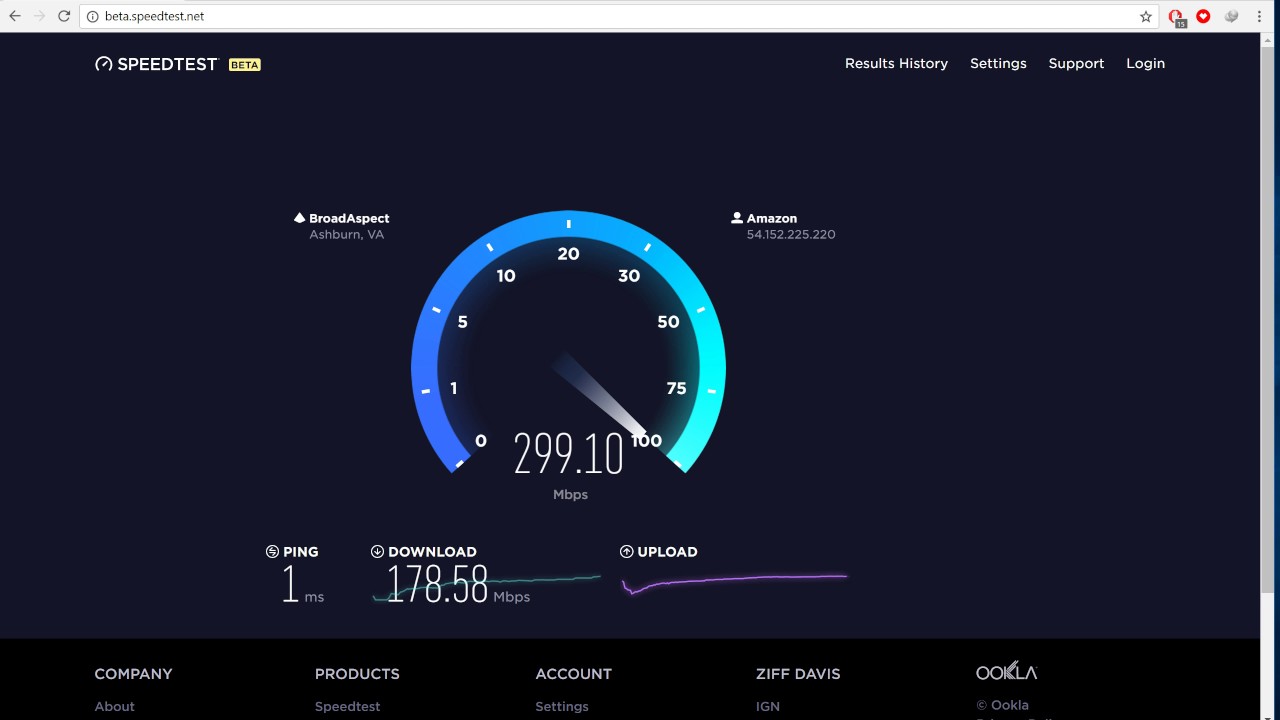Screen dimensions: 1280x720
Task: Open Chrome's three-dot menu
Action: pyautogui.click(x=1259, y=16)
